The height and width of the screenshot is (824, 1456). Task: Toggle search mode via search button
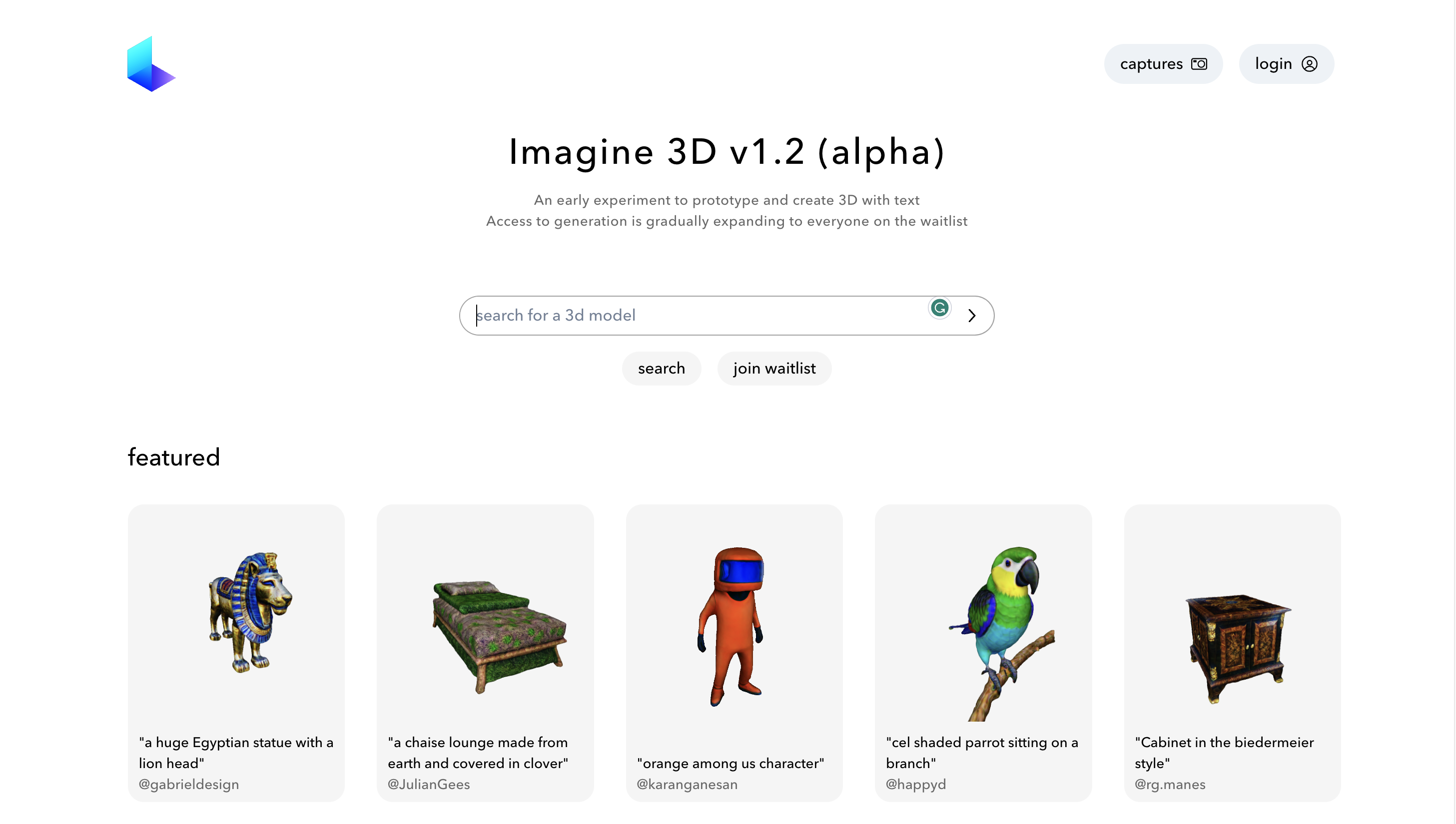[x=662, y=368]
